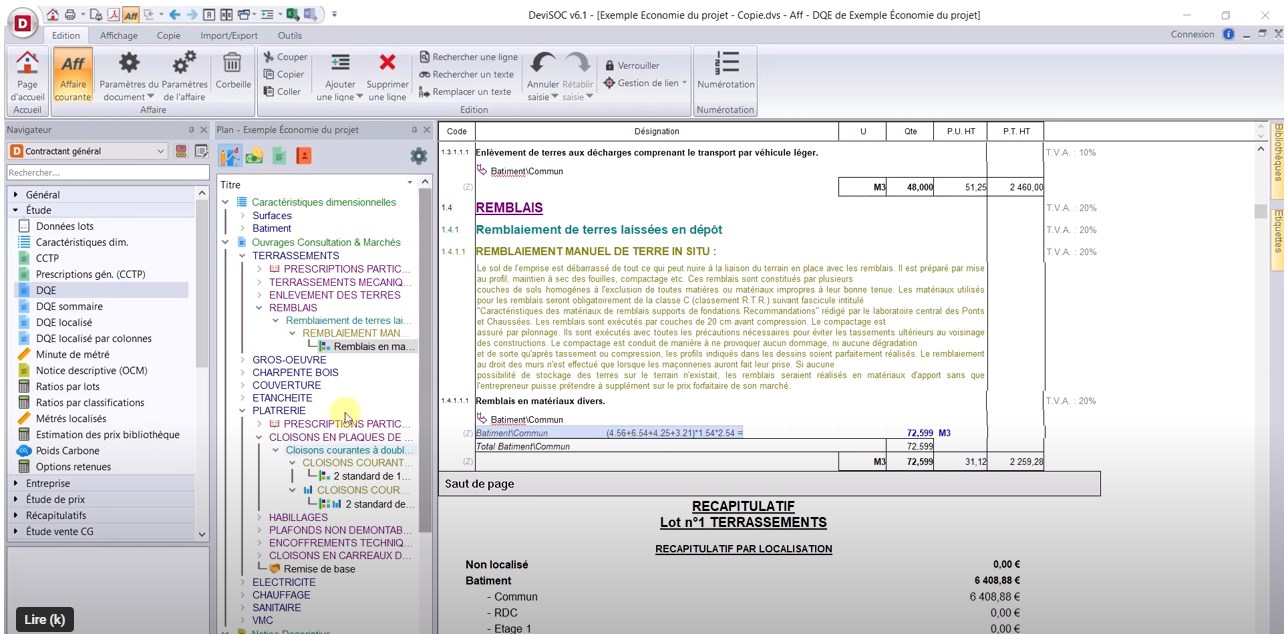Click the Annuler saisie undo arrow
Viewport: 1288px width, 634px height.
pyautogui.click(x=543, y=66)
